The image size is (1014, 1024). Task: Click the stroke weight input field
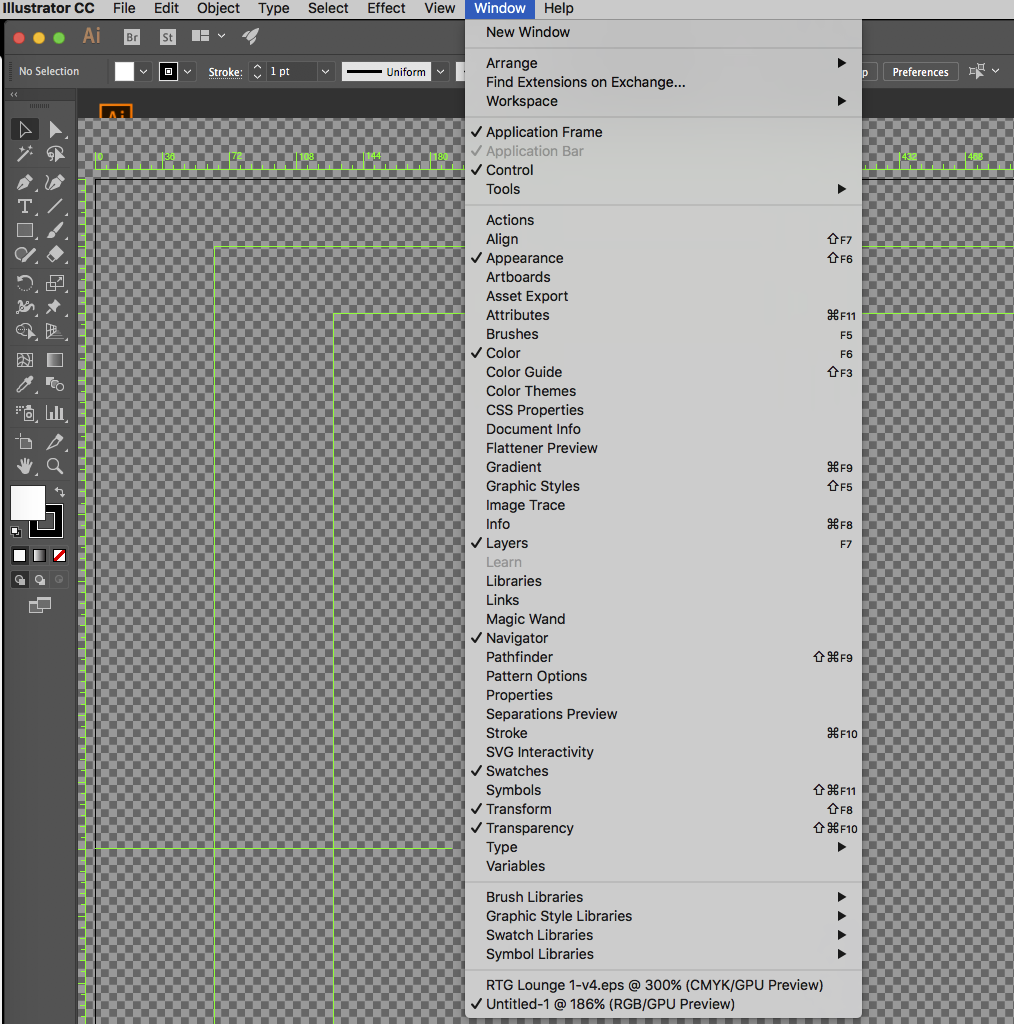(x=292, y=72)
